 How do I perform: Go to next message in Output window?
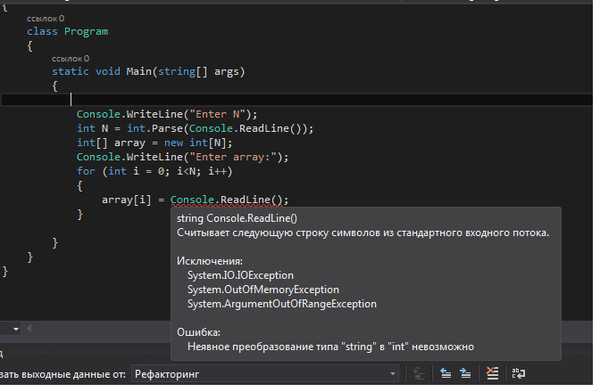(x=465, y=373)
